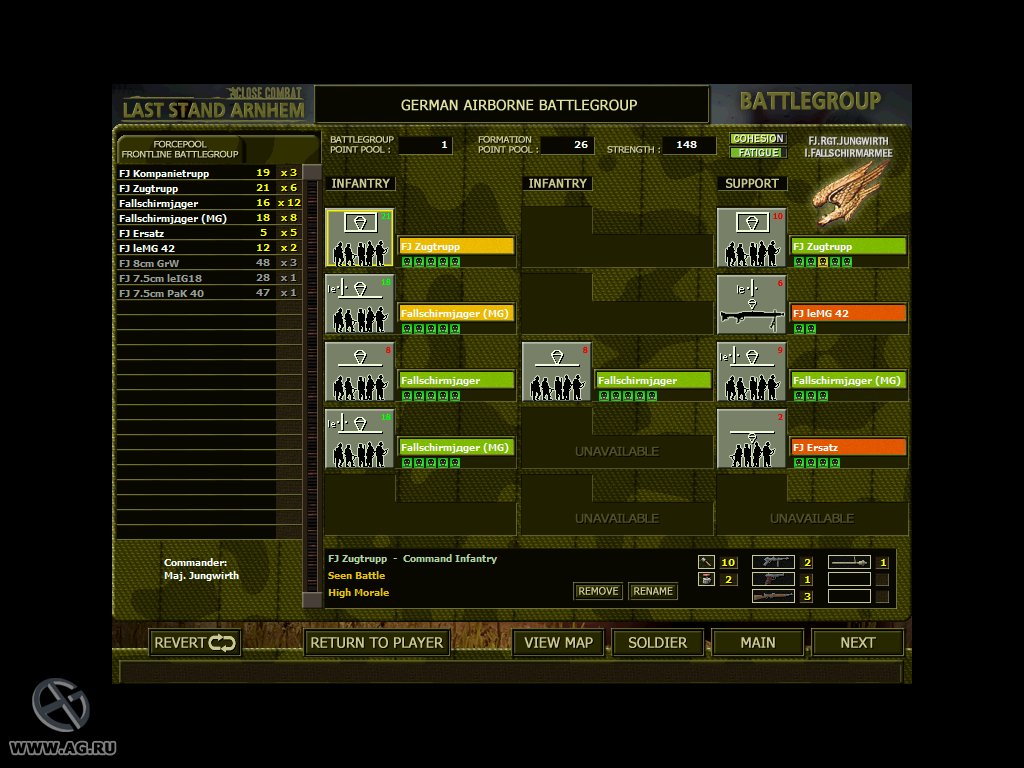Click the FJ Ersatz unit icon
The image size is (1024, 768).
click(x=751, y=438)
